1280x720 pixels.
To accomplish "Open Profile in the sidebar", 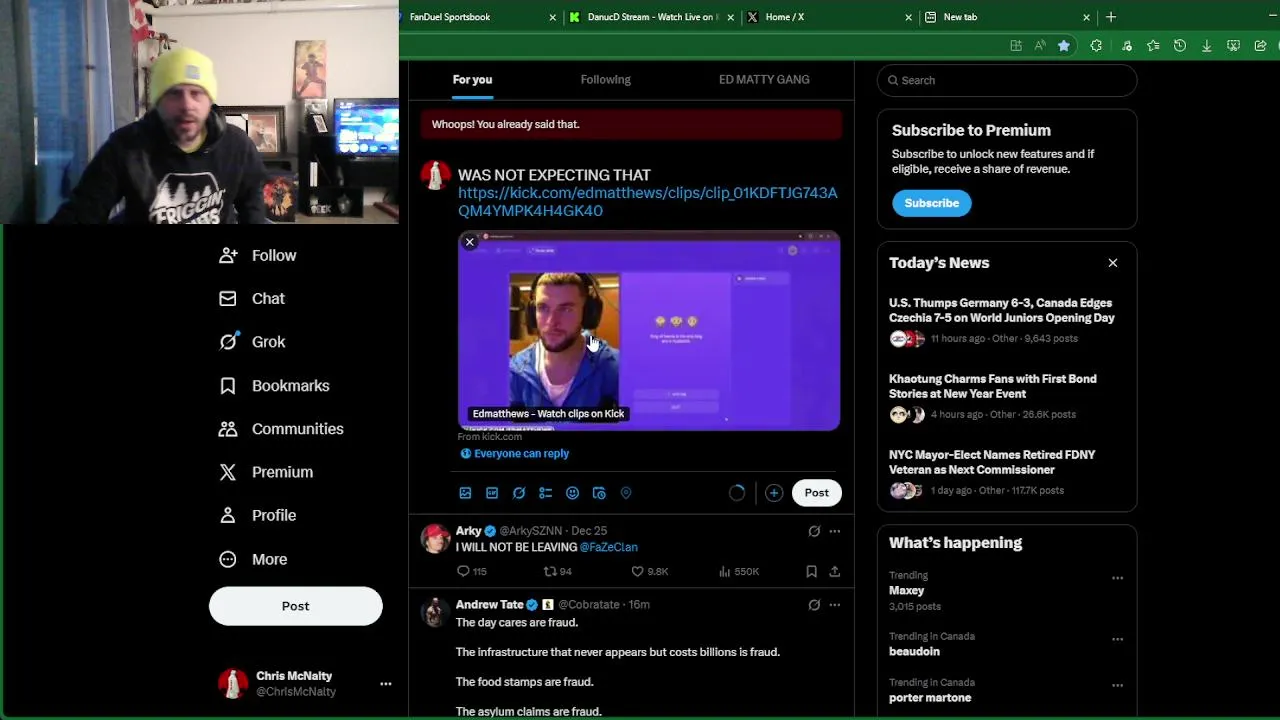I will pyautogui.click(x=258, y=515).
